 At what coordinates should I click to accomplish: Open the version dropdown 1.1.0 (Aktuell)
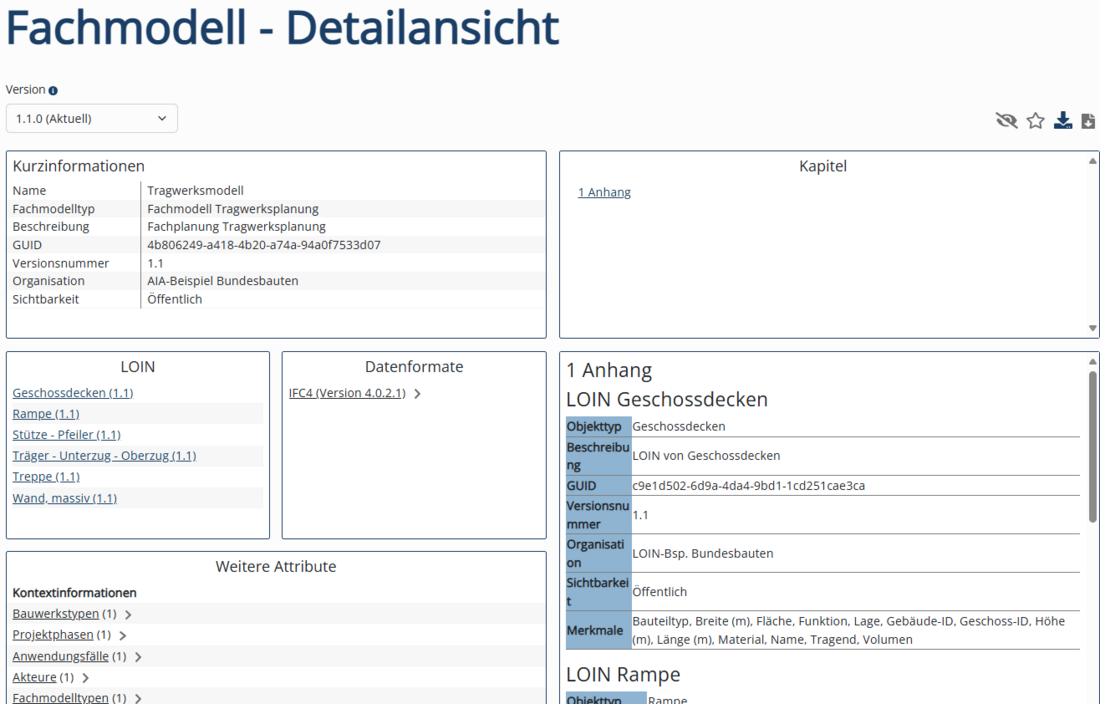click(x=92, y=119)
